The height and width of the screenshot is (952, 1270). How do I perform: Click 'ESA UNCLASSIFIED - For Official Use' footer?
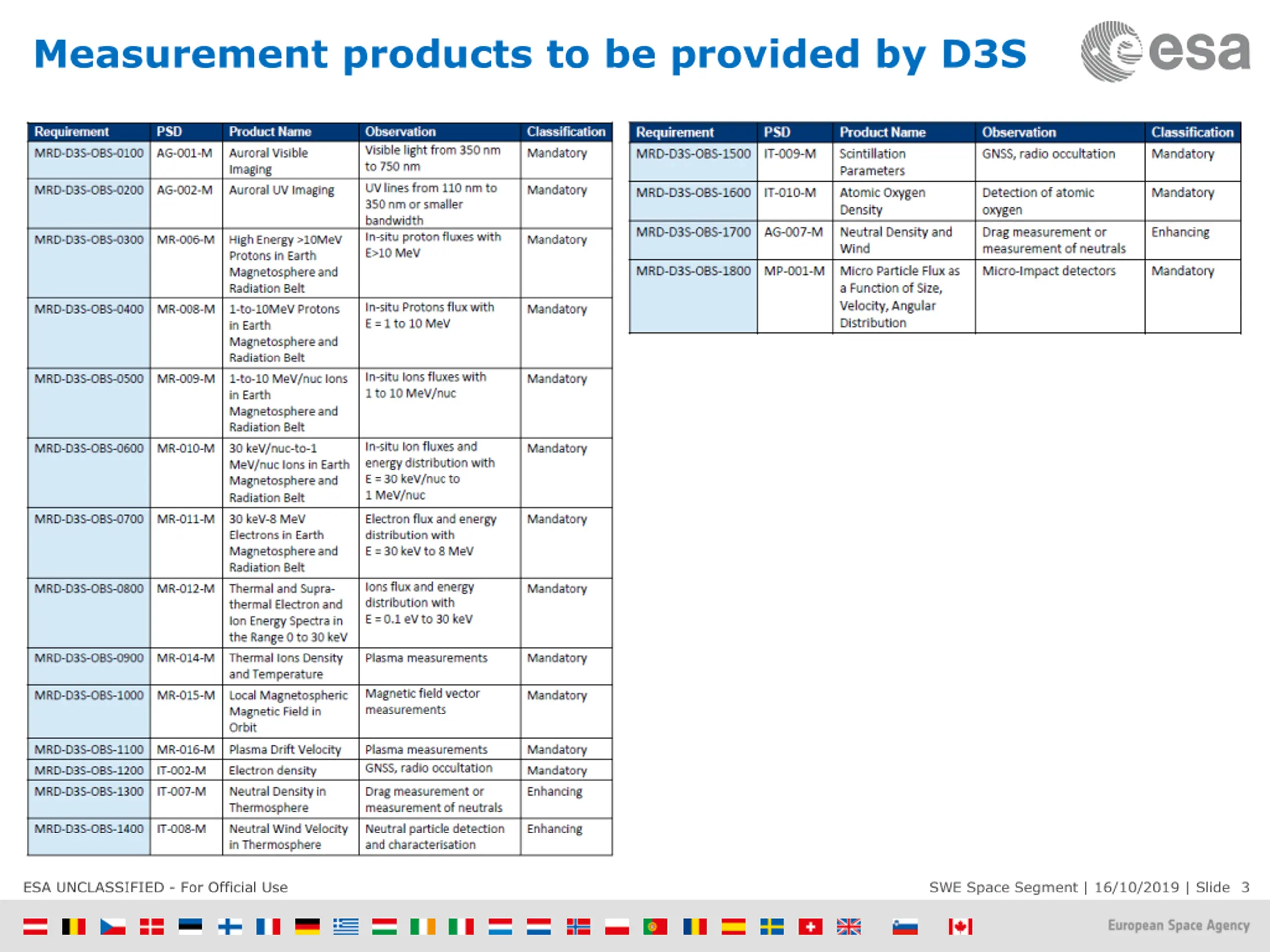tap(155, 887)
